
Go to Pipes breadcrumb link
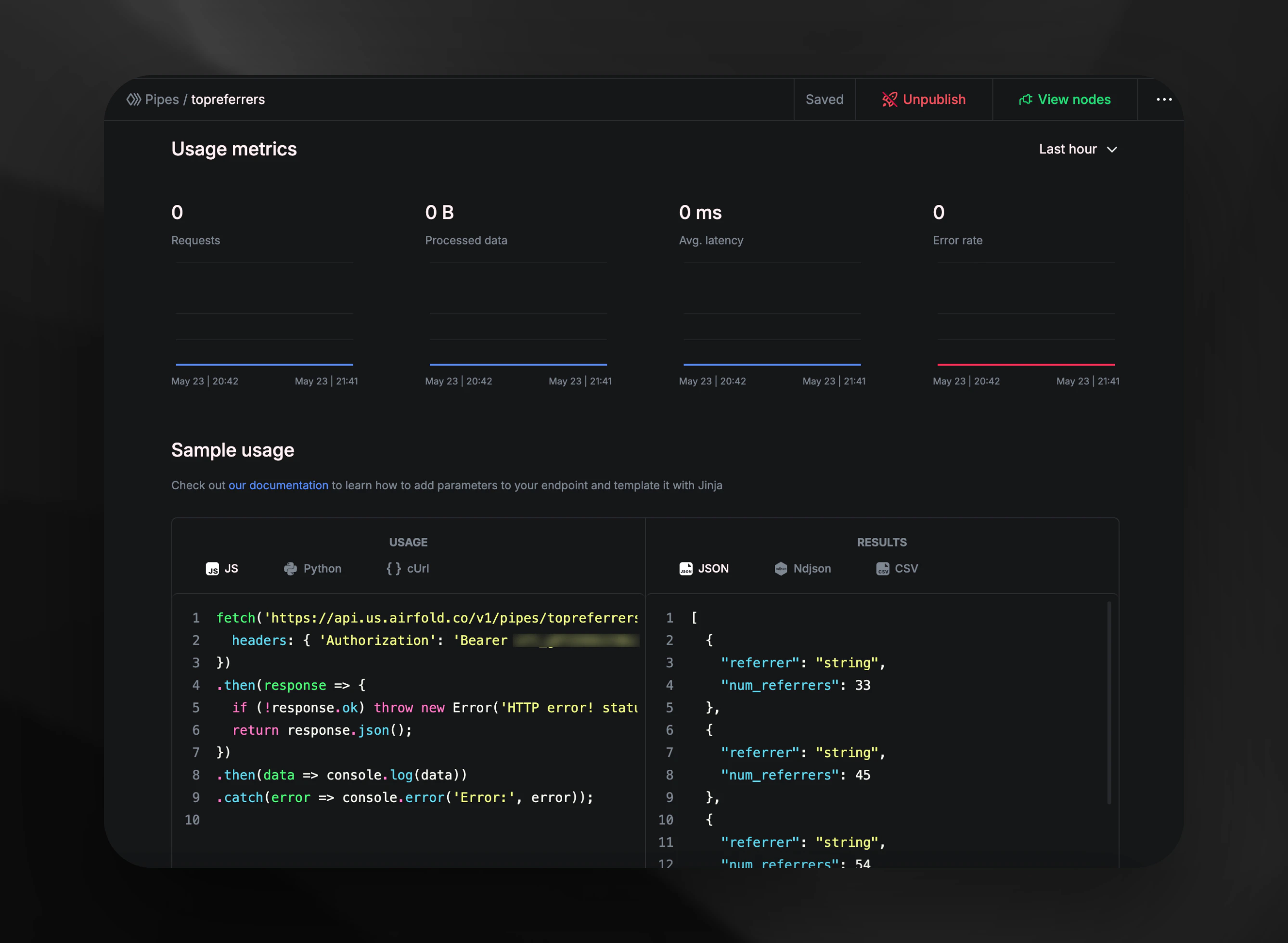pyautogui.click(x=162, y=99)
